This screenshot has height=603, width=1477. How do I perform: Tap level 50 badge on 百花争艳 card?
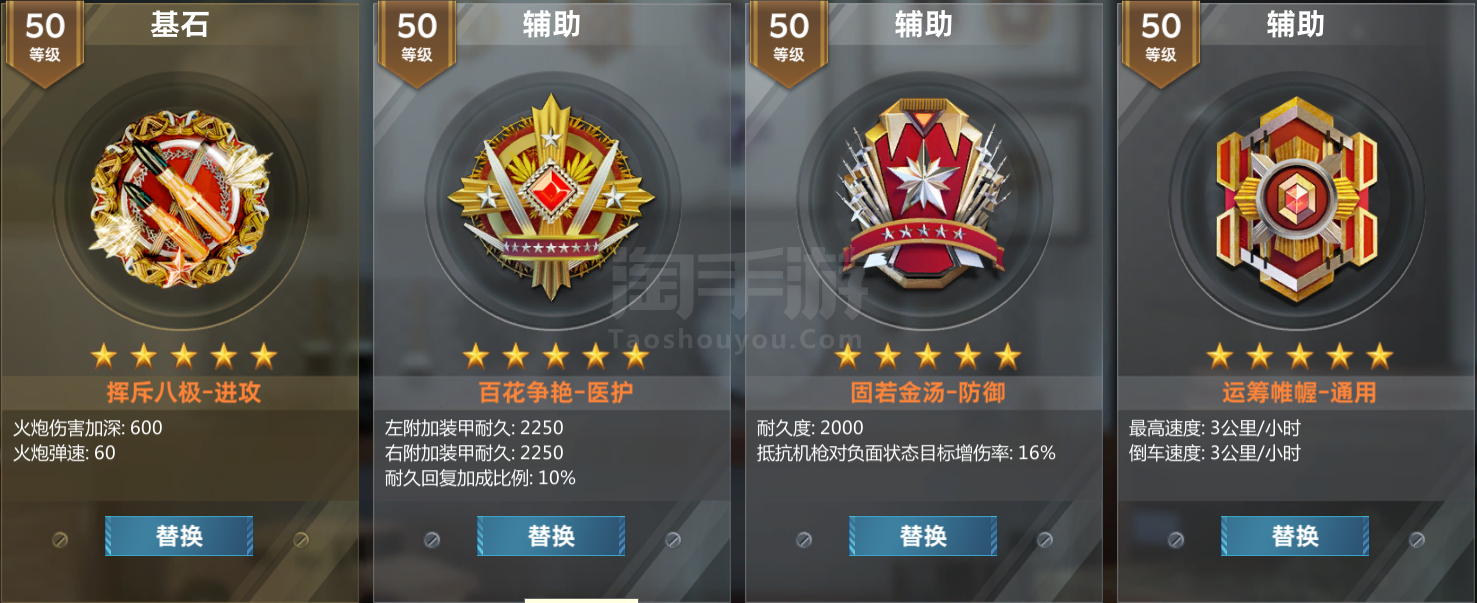417,37
